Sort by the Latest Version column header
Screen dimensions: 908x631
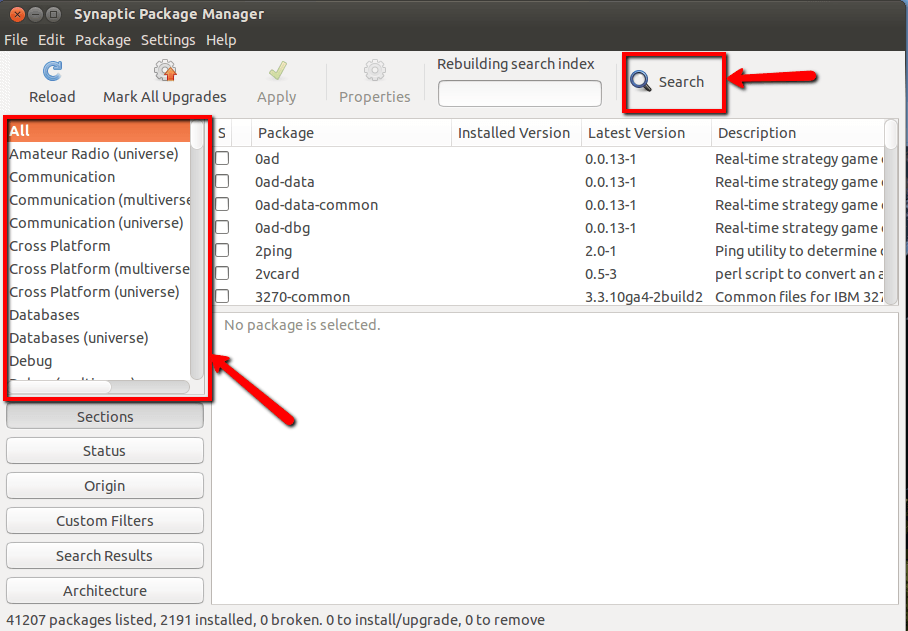coord(636,133)
